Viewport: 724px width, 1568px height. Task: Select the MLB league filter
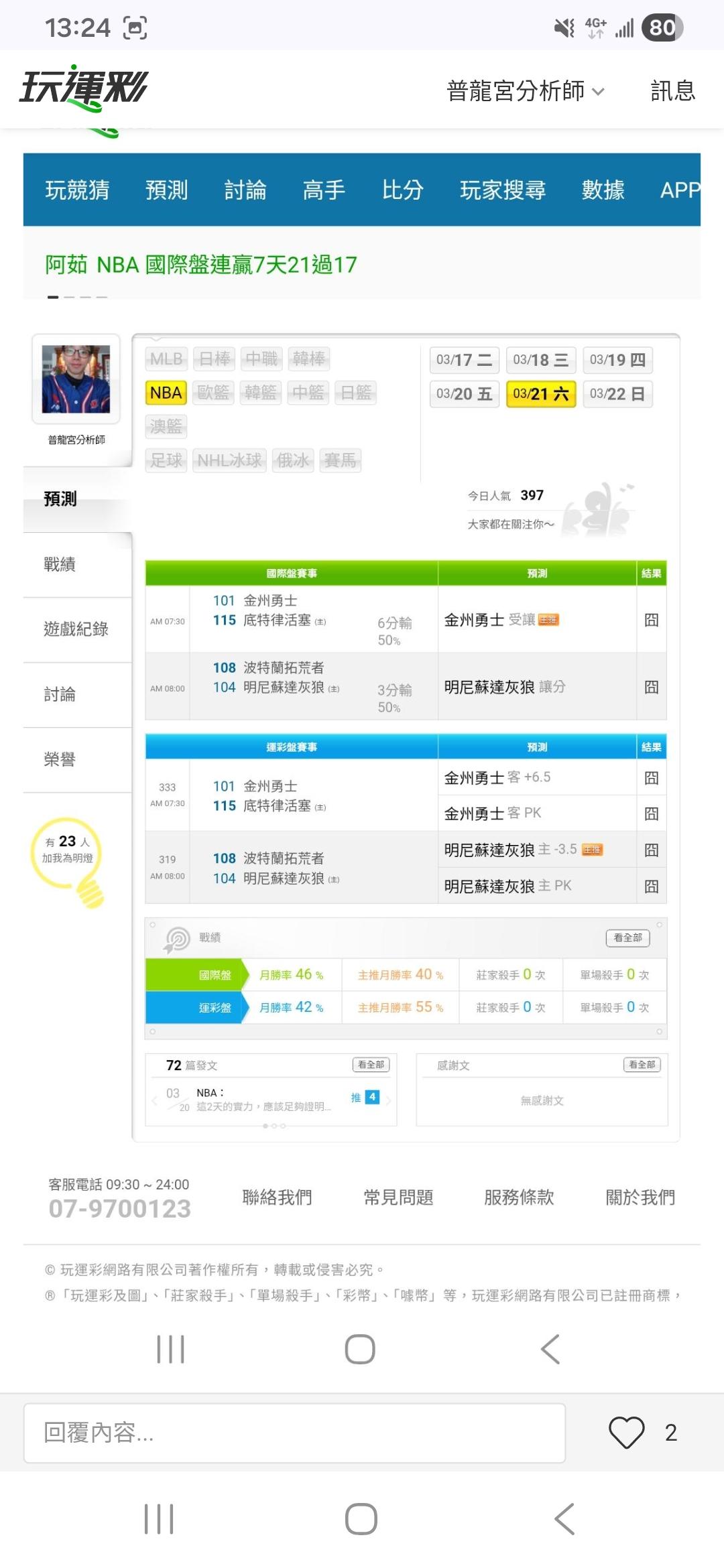(x=166, y=359)
